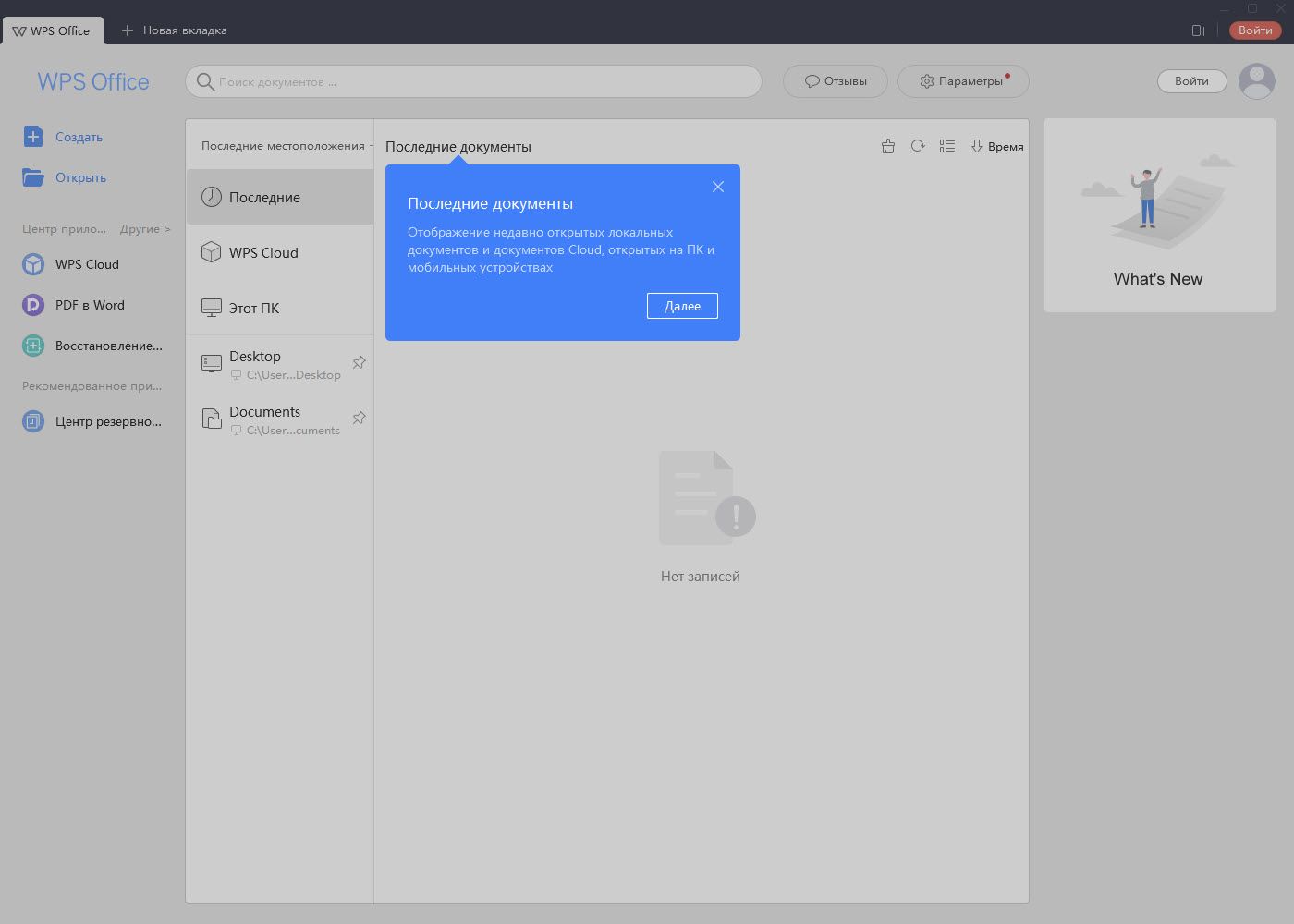Pin the Documents location

[360, 418]
